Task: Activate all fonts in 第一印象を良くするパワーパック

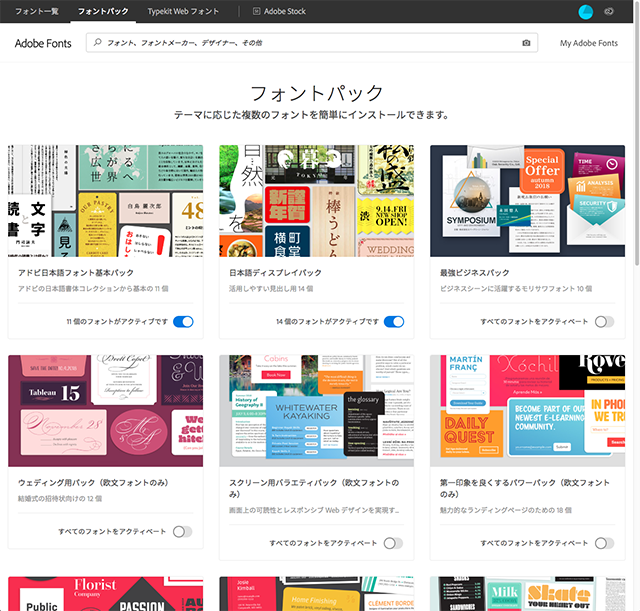Action: click(604, 543)
